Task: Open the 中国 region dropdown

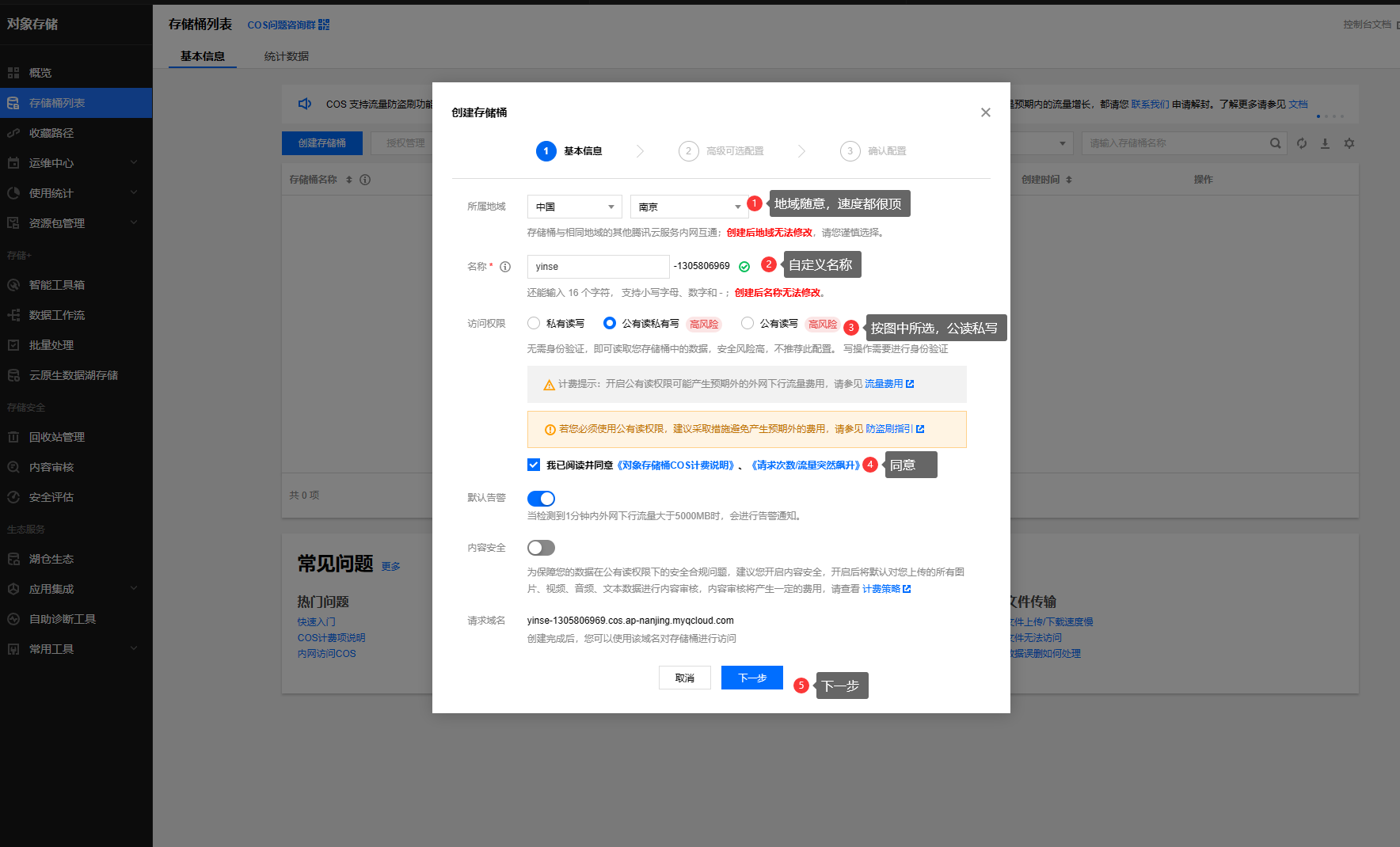Action: click(x=574, y=207)
